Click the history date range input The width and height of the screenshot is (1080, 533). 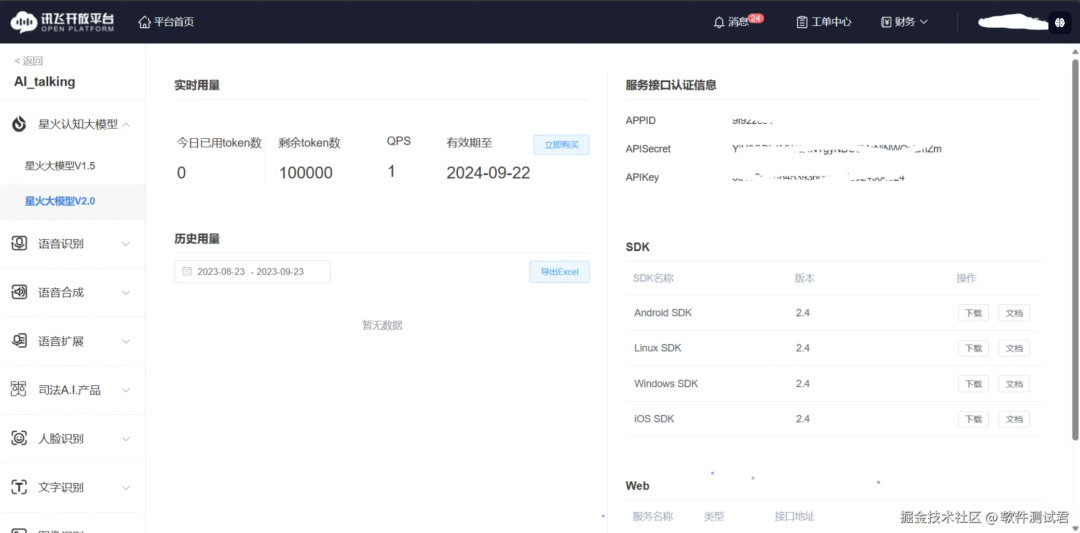pyautogui.click(x=252, y=271)
